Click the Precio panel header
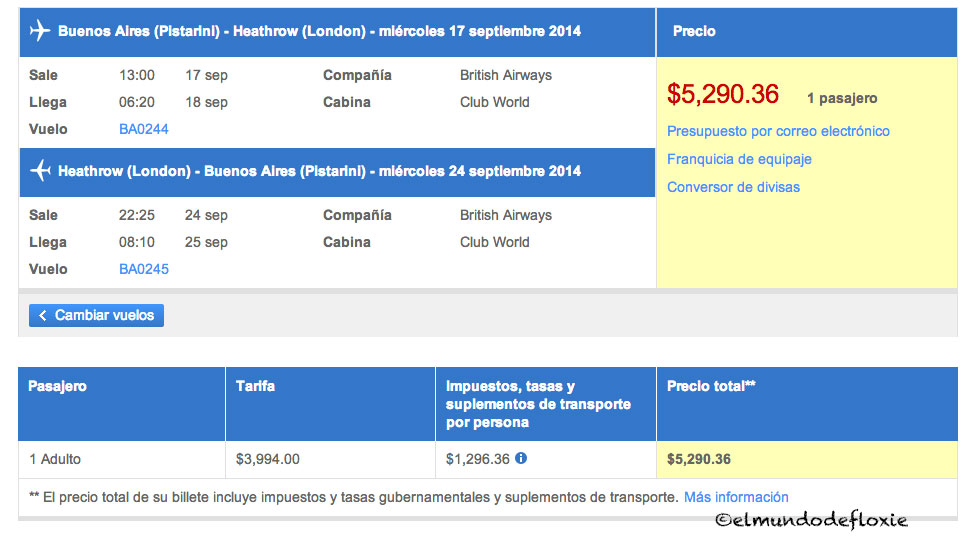This screenshot has height=552, width=978. (x=807, y=32)
